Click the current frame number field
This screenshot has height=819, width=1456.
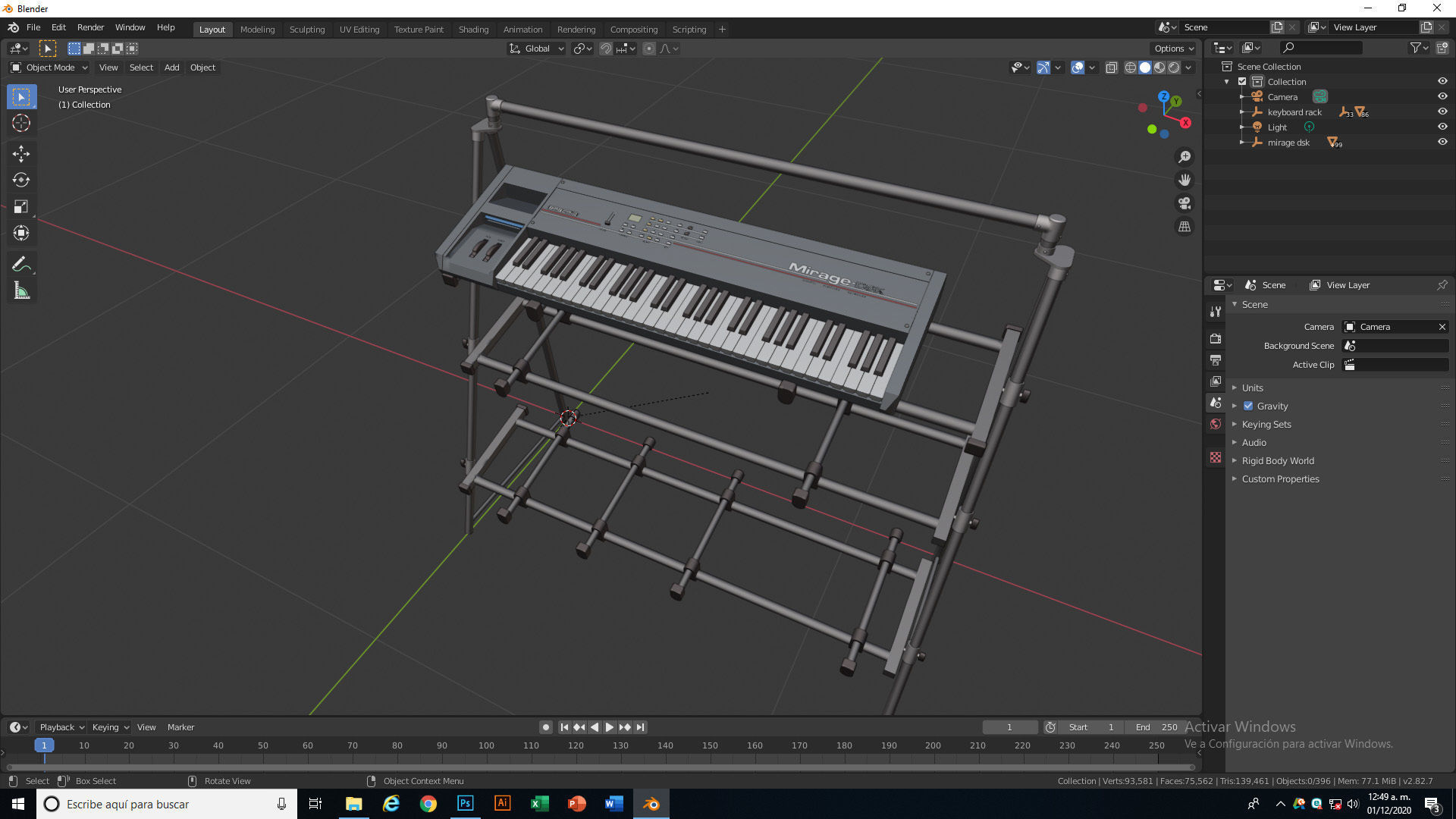click(x=1009, y=727)
